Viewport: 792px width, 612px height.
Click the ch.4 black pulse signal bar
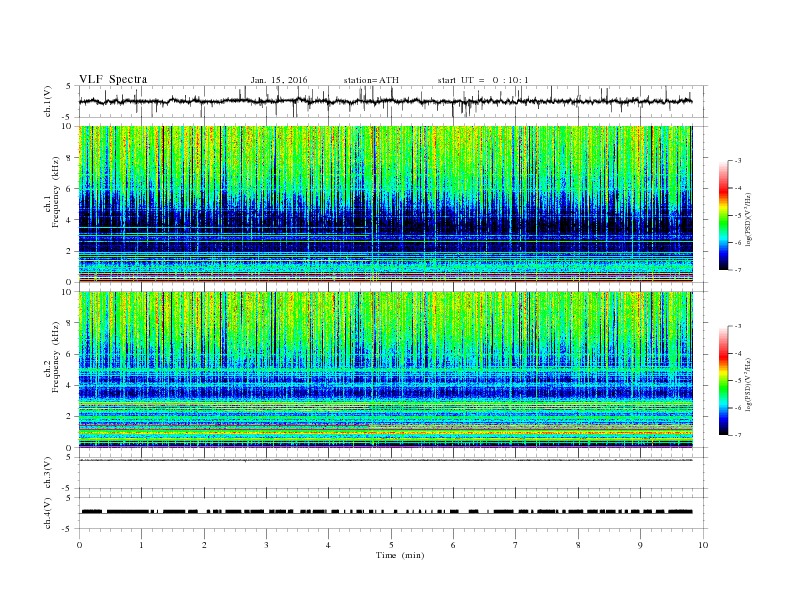(386, 512)
